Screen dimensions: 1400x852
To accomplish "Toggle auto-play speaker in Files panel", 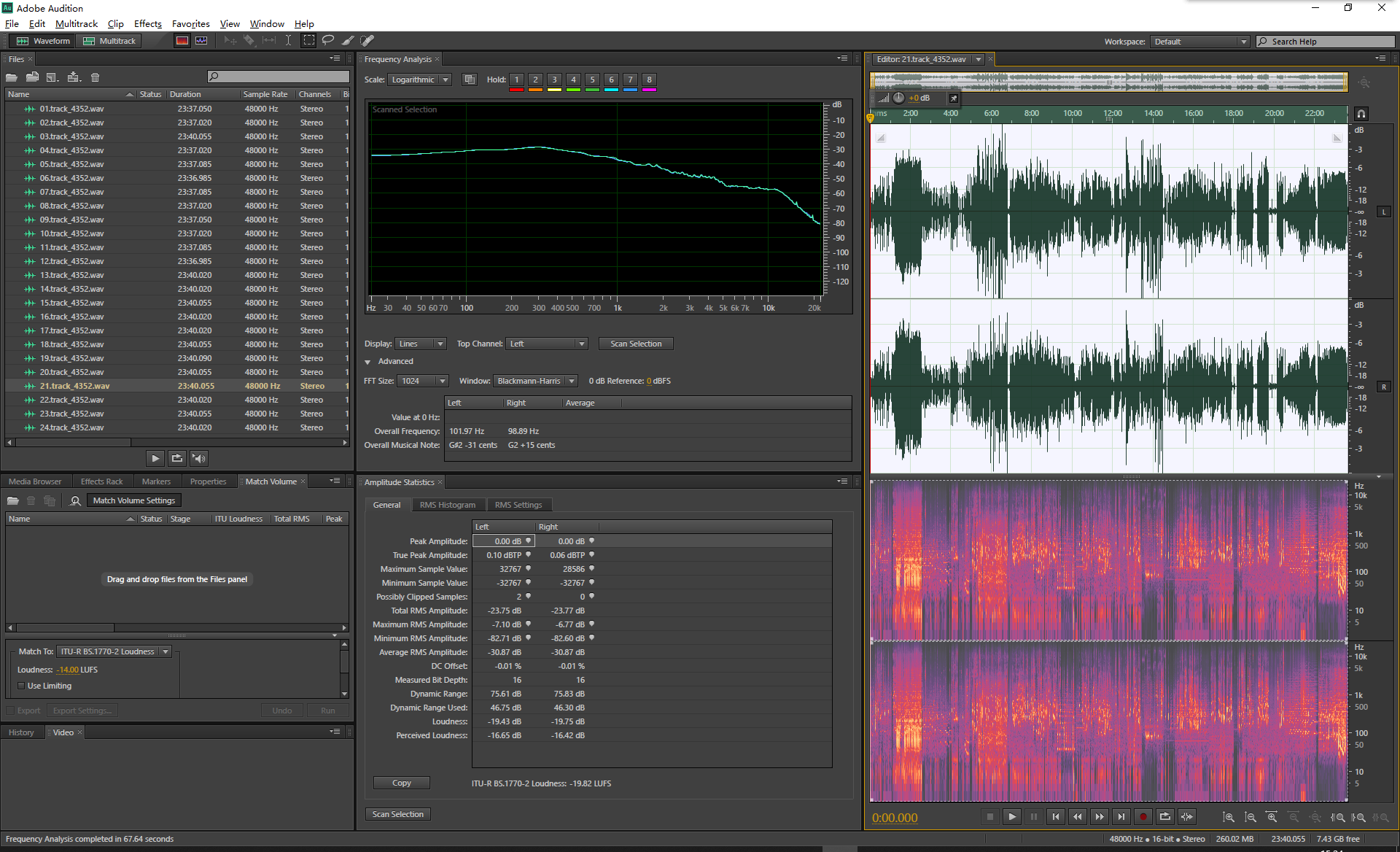I will point(199,458).
